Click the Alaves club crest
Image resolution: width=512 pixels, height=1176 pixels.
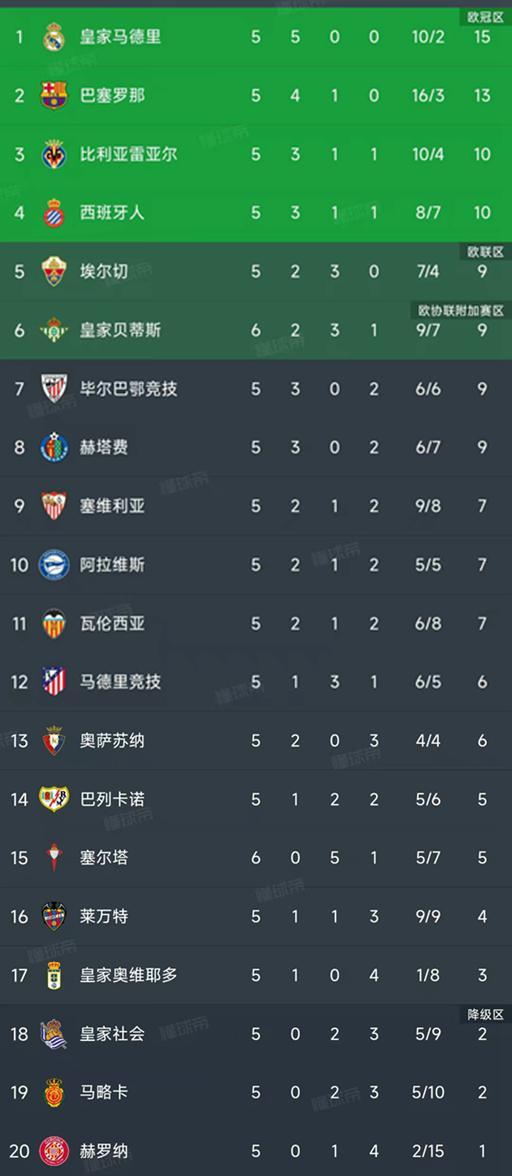[x=54, y=565]
